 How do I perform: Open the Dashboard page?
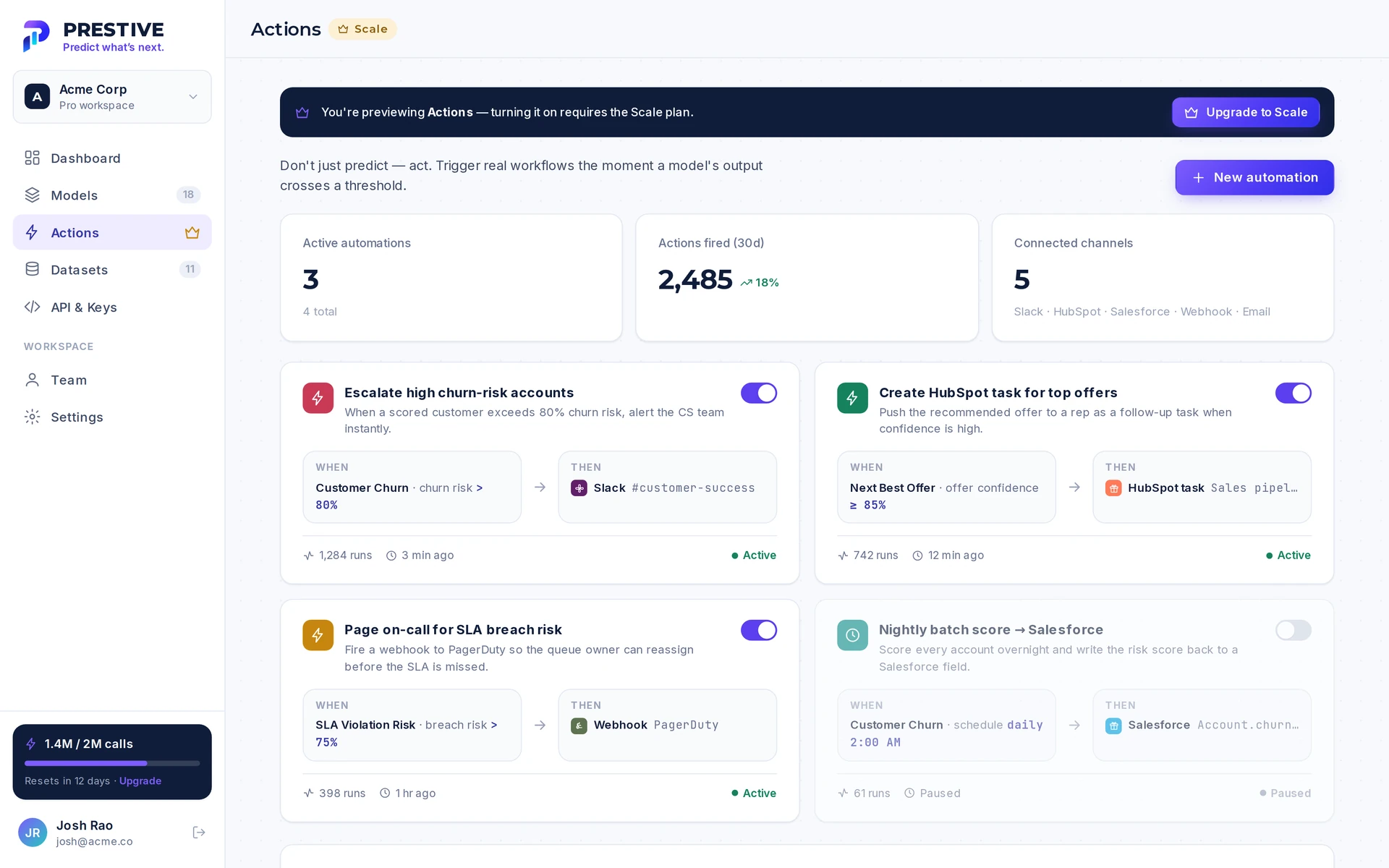(112, 158)
